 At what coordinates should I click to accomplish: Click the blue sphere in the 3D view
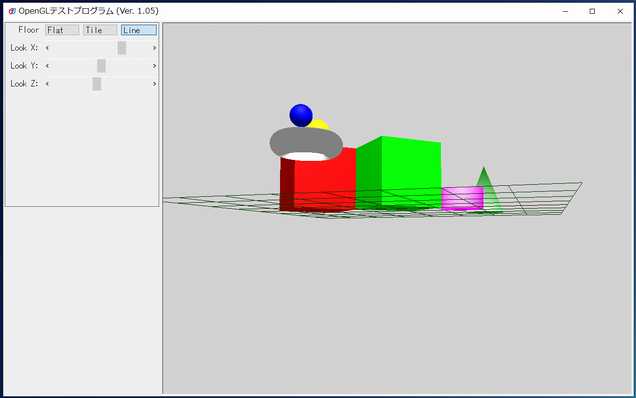point(301,115)
